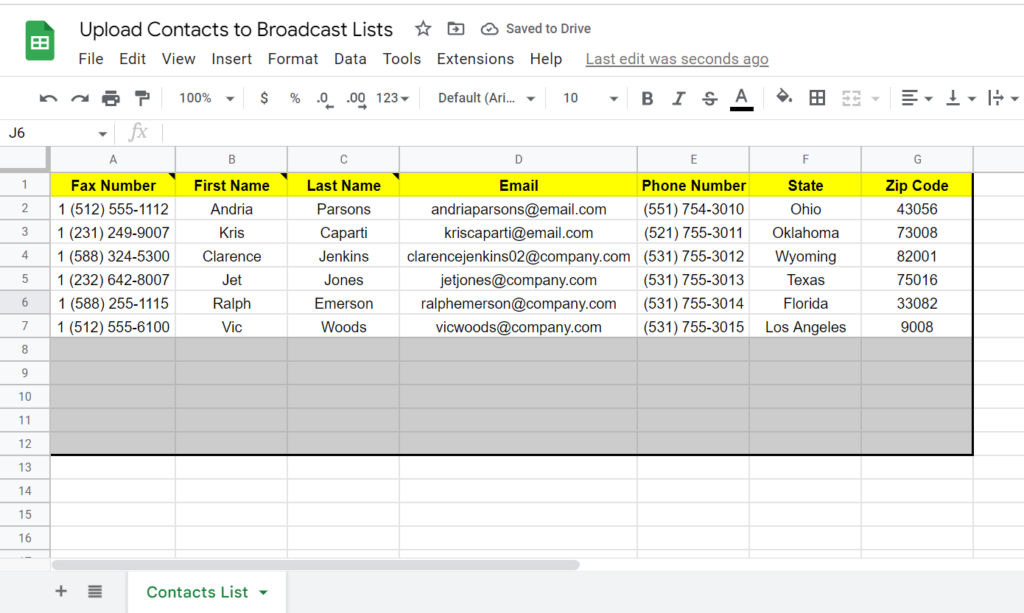
Task: Open the Help menu
Action: [546, 59]
